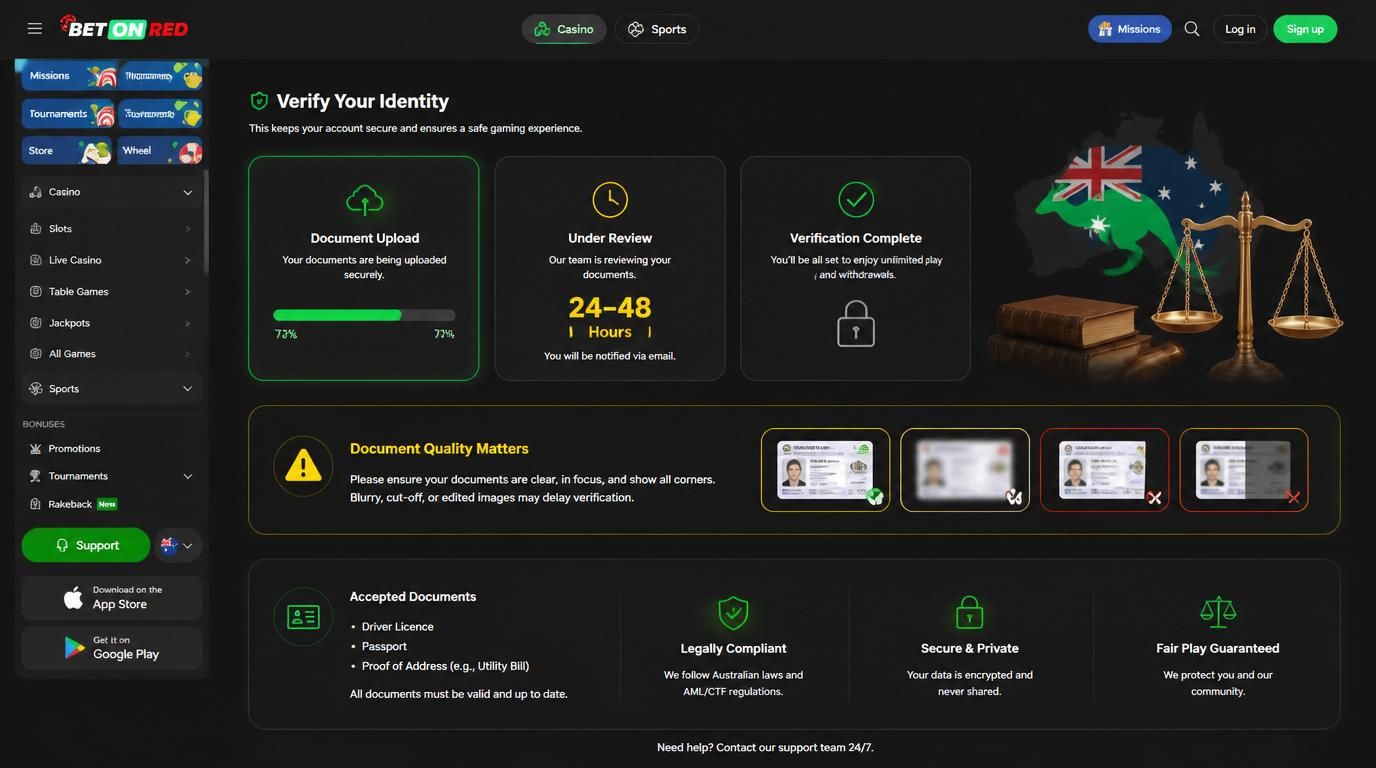Viewport: 1376px width, 768px height.
Task: Click the Document Upload cloud icon
Action: click(364, 200)
